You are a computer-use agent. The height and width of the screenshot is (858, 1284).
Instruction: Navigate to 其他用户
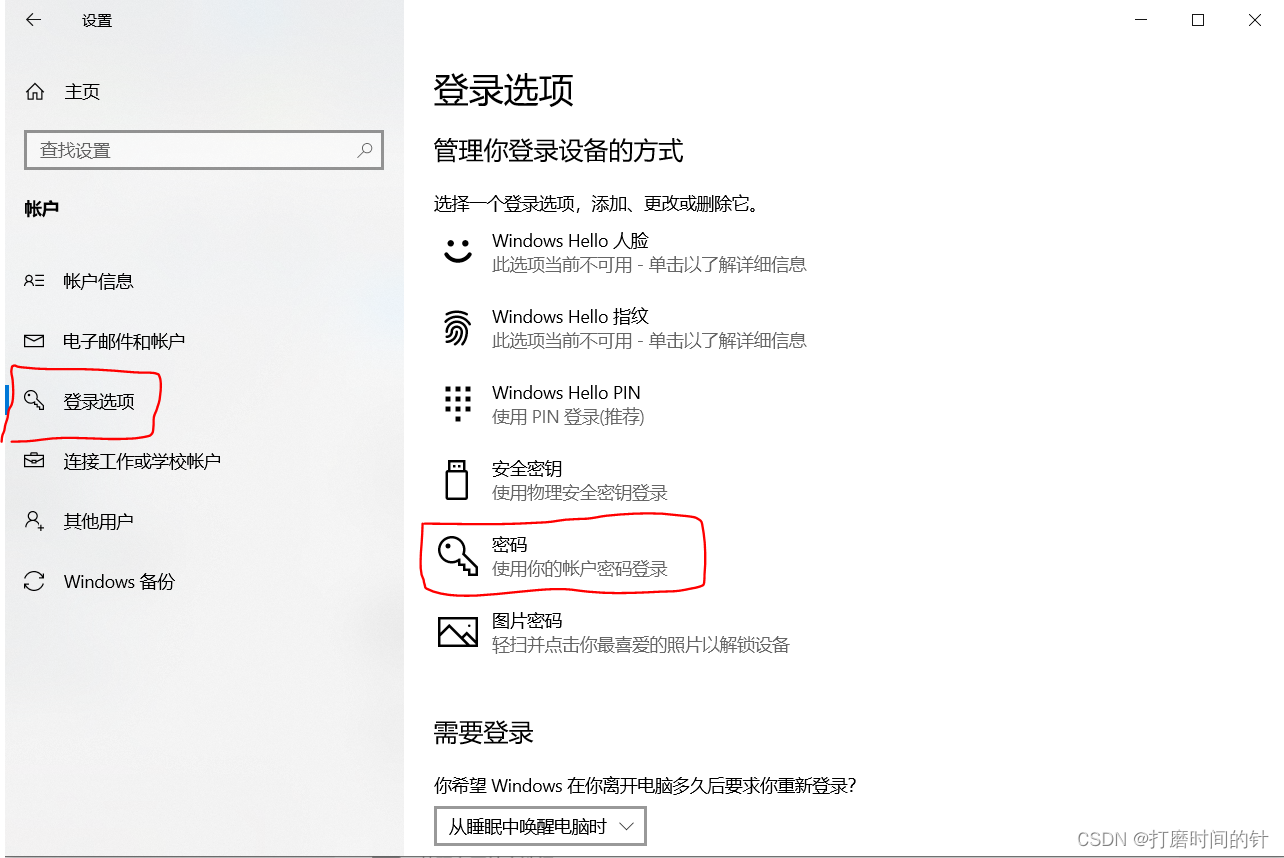point(98,521)
